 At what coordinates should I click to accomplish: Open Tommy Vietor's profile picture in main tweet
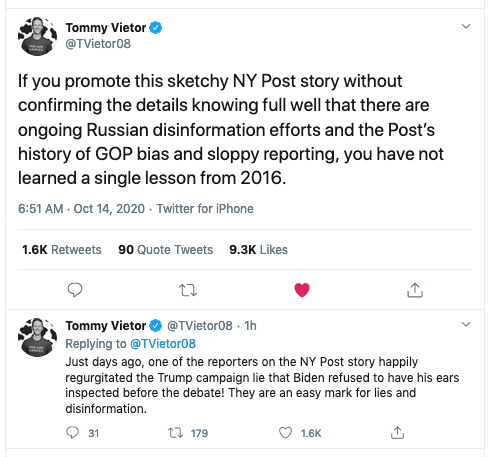point(37,36)
